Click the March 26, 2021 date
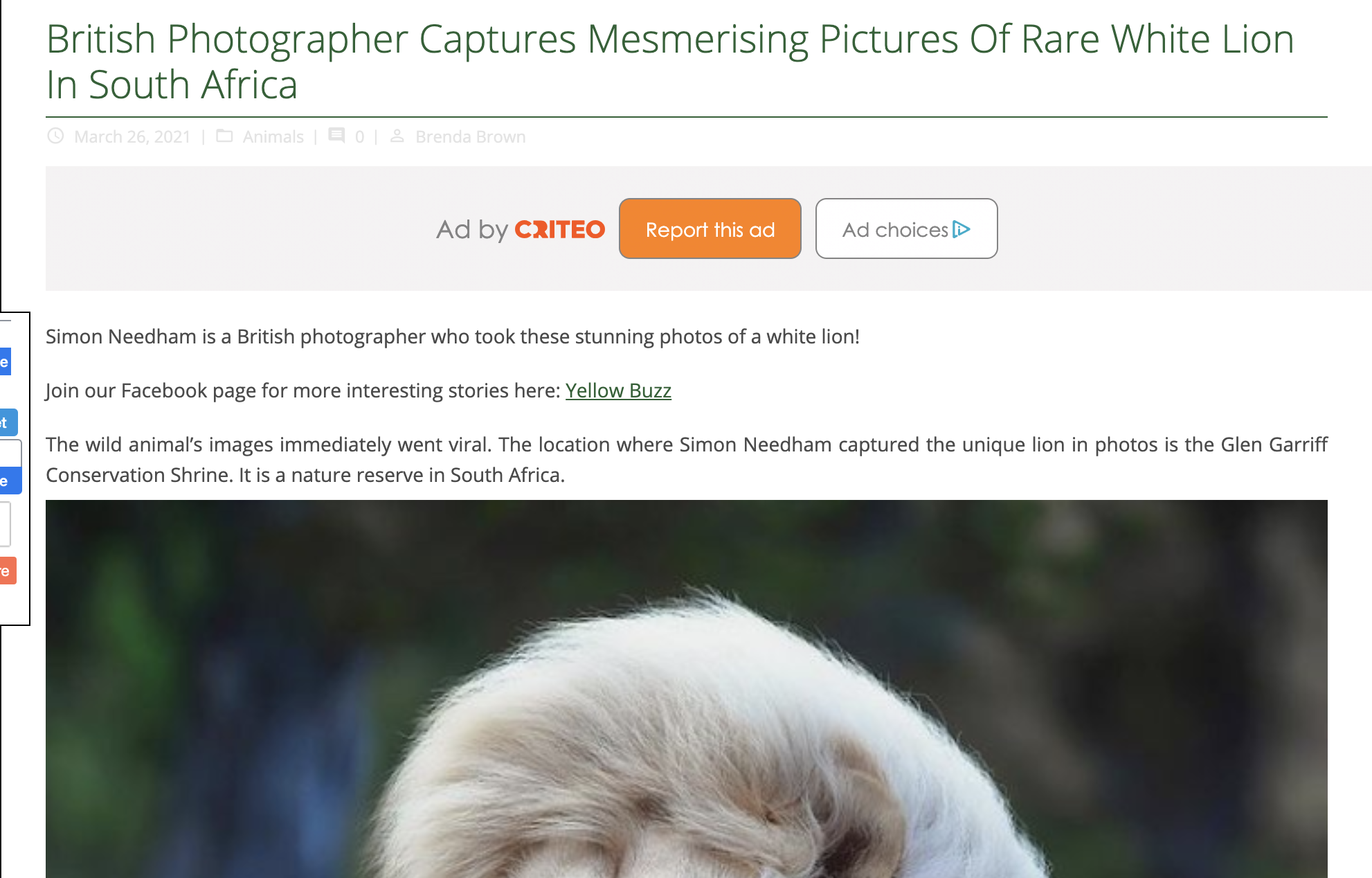 point(132,136)
